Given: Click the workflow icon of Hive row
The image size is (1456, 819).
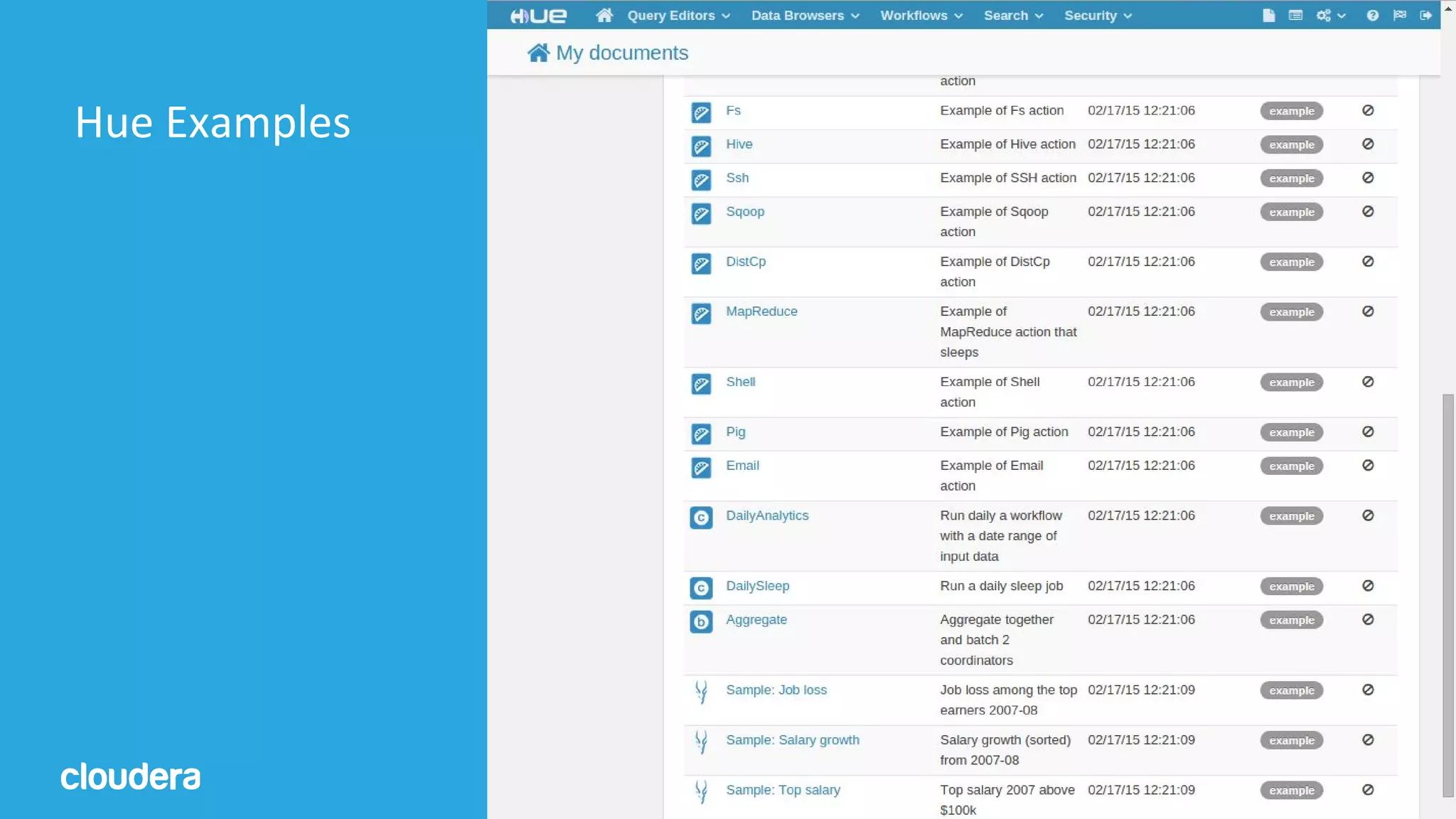Looking at the screenshot, I should [x=701, y=146].
